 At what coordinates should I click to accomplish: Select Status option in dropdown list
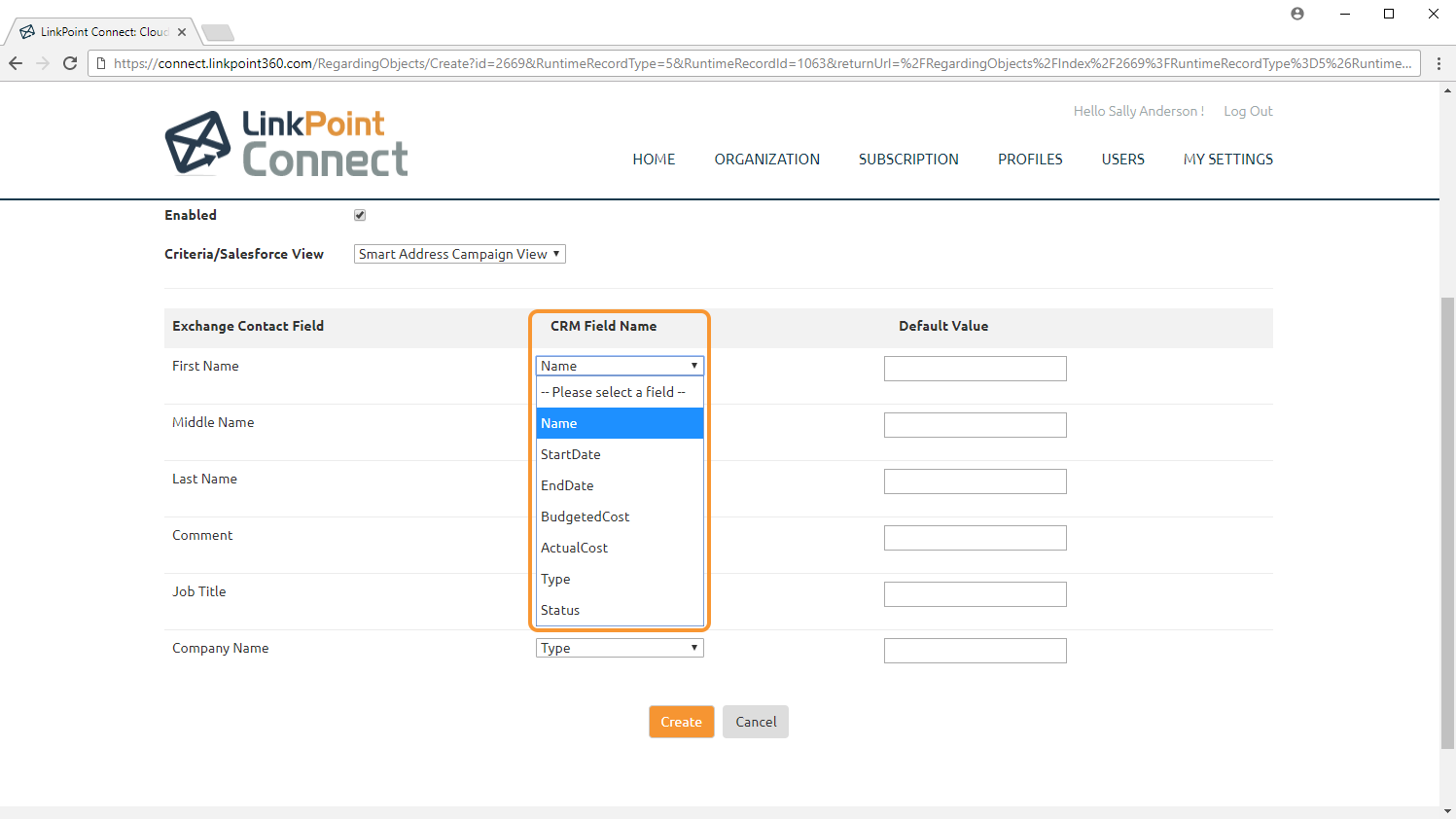620,610
